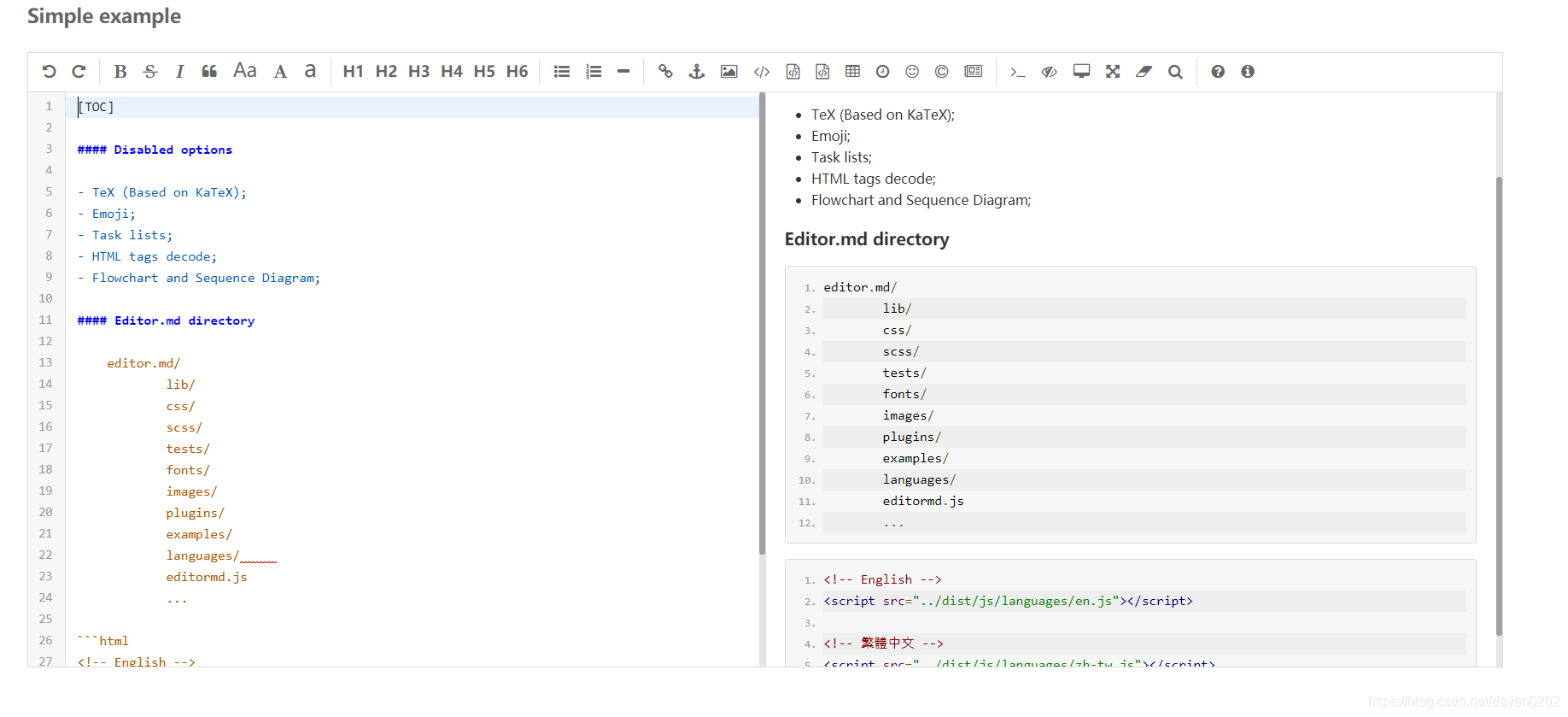Click the editor pane vertical scrollbar
This screenshot has height=717, width=1568.
point(762,324)
